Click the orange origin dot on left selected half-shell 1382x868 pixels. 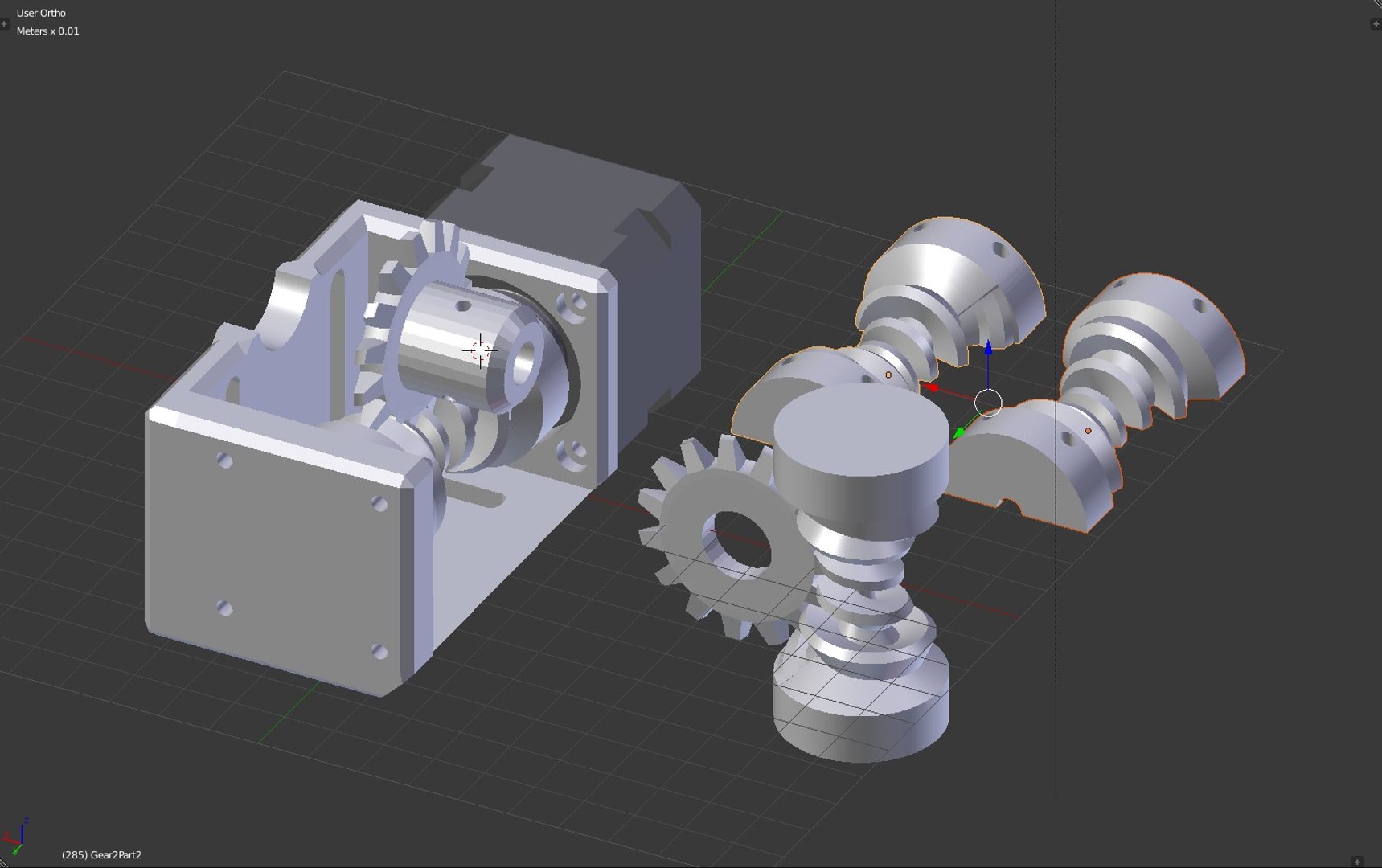click(x=888, y=375)
